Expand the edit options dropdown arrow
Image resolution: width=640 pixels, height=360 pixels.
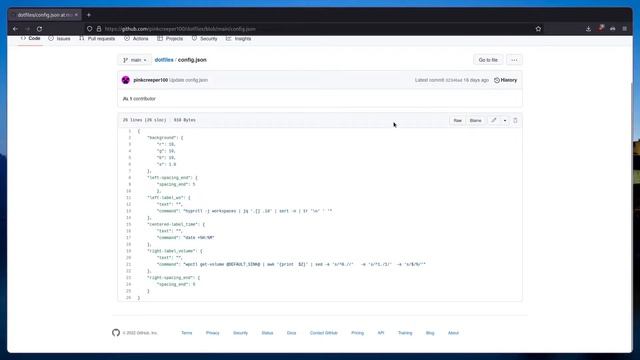click(505, 120)
